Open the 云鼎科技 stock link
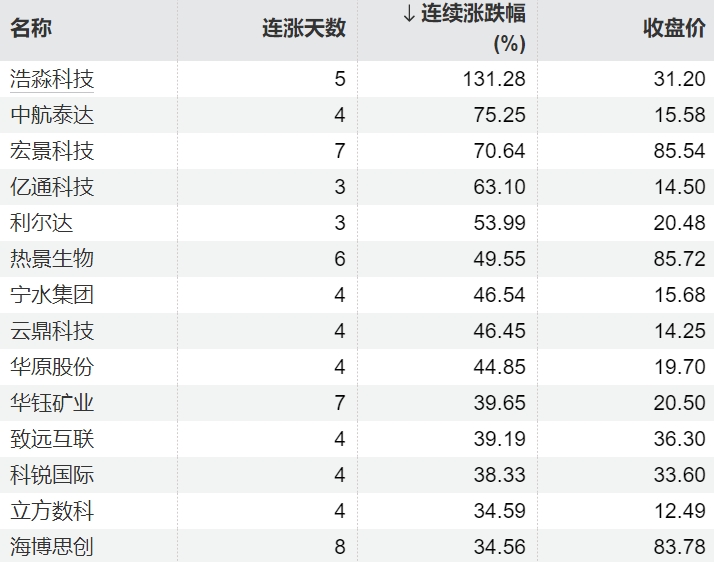Viewport: 714px width, 562px height. pos(52,331)
